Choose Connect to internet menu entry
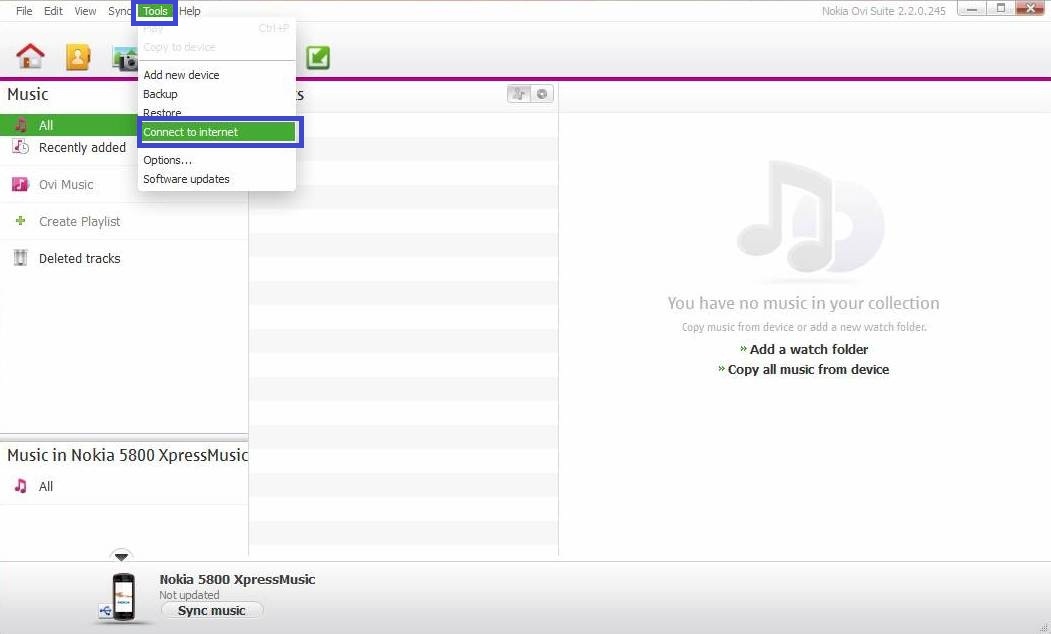 [219, 132]
